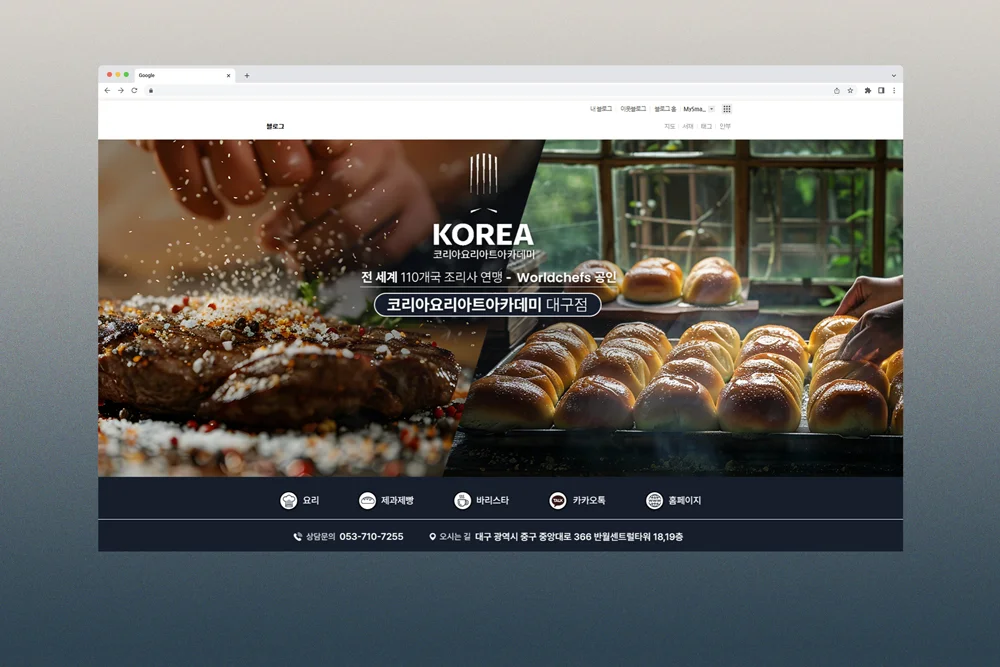The height and width of the screenshot is (667, 1000).
Task: Toggle the browser side panel icon
Action: pyautogui.click(x=881, y=91)
